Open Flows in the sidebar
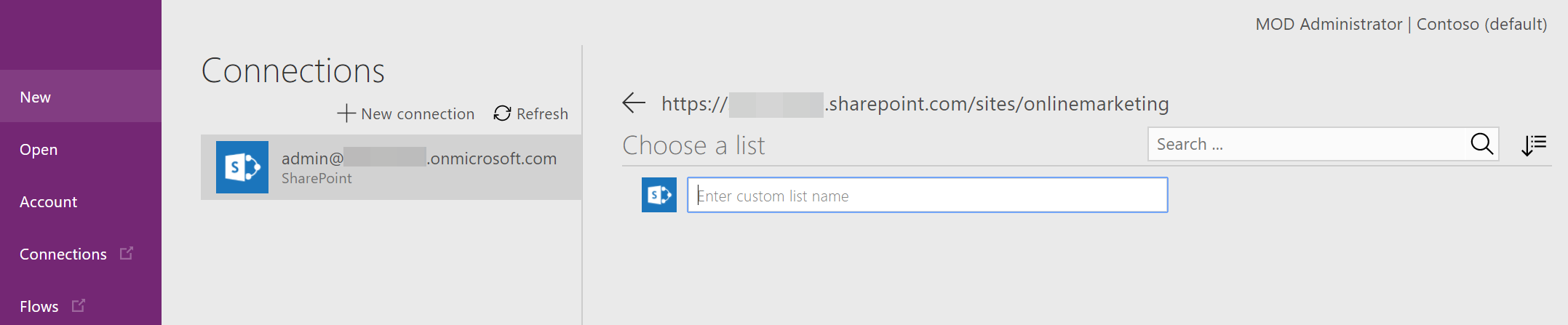 39,306
